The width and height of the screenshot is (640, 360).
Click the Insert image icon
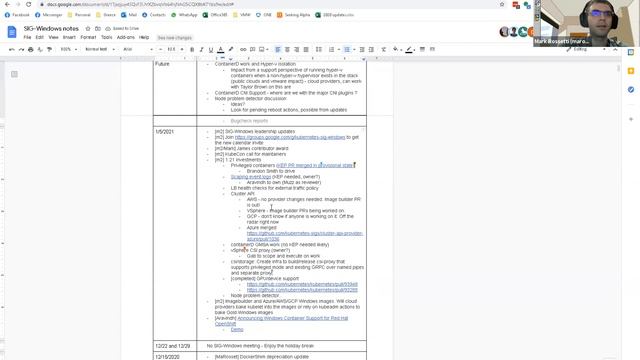click(262, 49)
